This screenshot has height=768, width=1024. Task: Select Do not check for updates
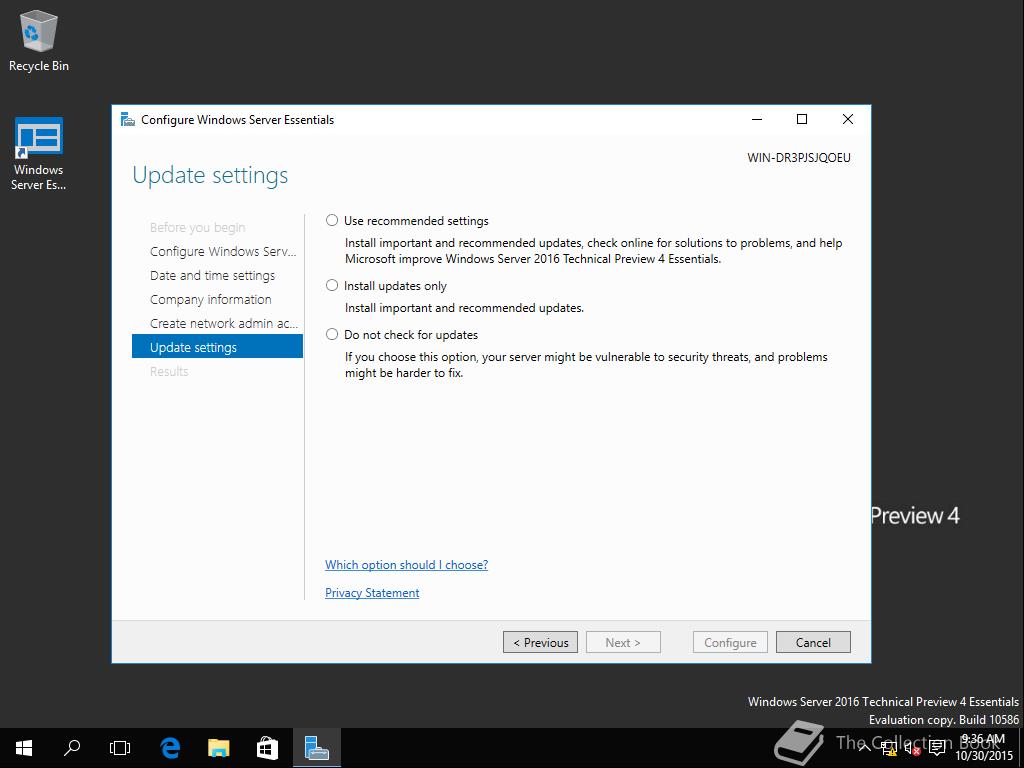coord(402,334)
